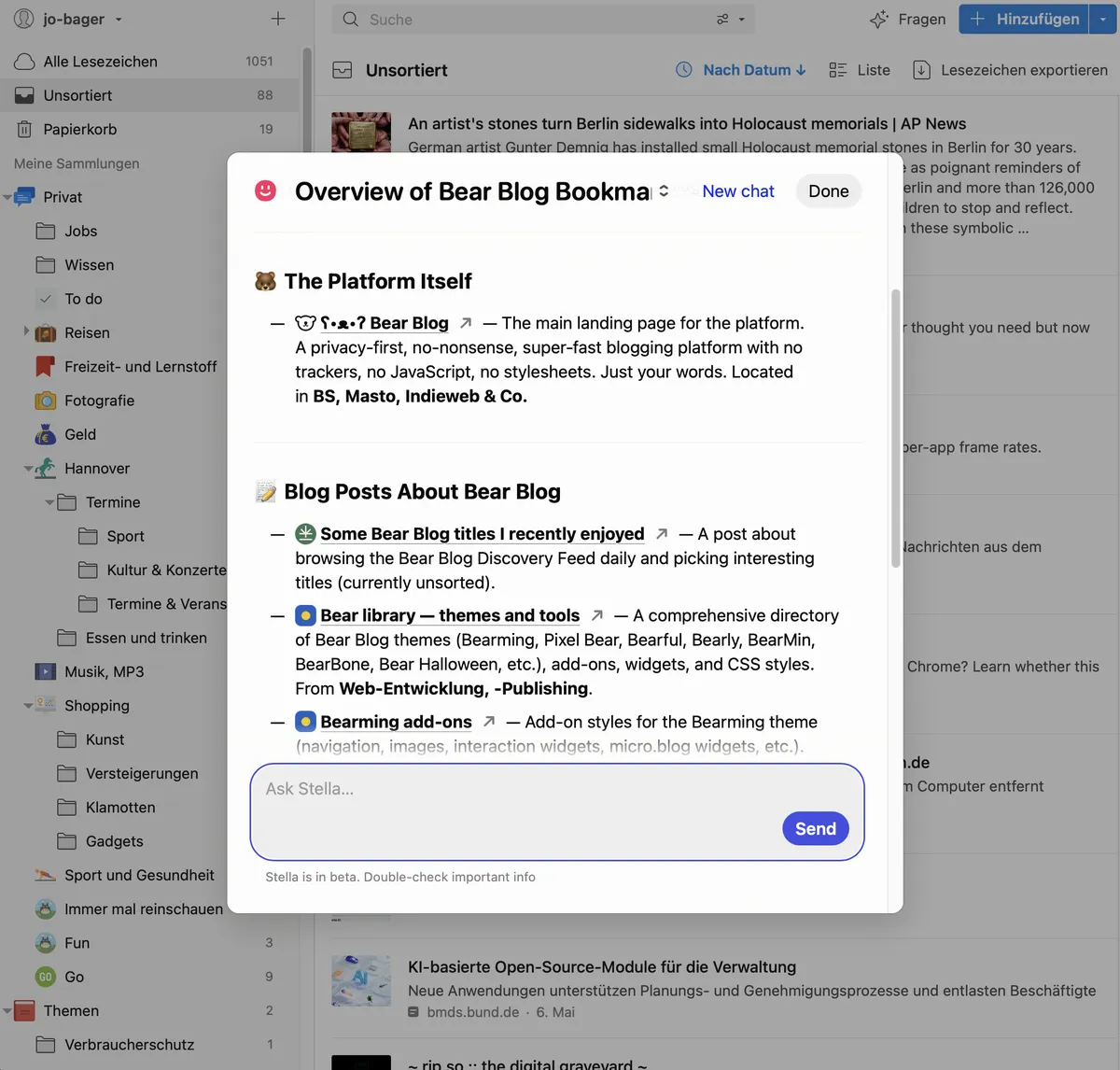Click the Send button
This screenshot has width=1120, height=1070.
point(816,829)
